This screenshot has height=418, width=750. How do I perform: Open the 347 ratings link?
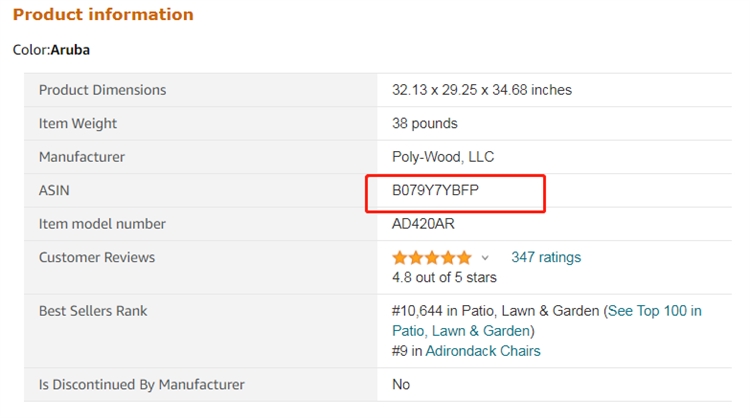(x=545, y=257)
